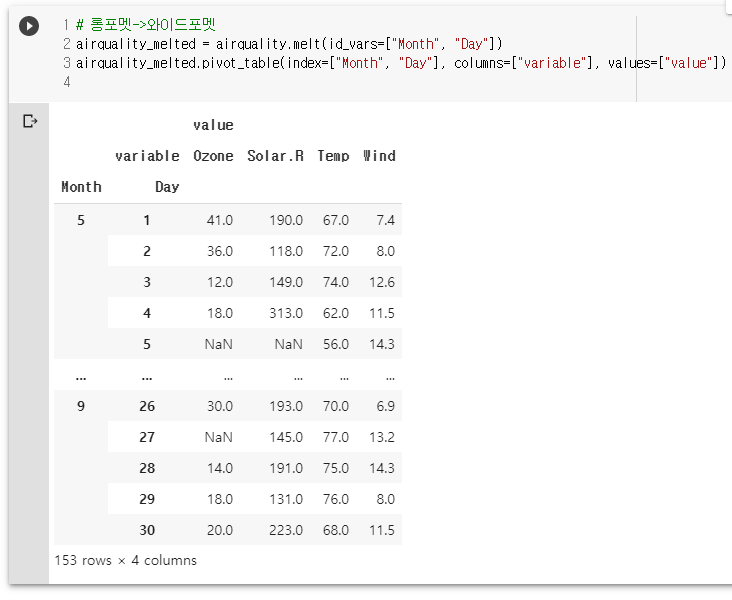Click Day index 29

(x=147, y=499)
